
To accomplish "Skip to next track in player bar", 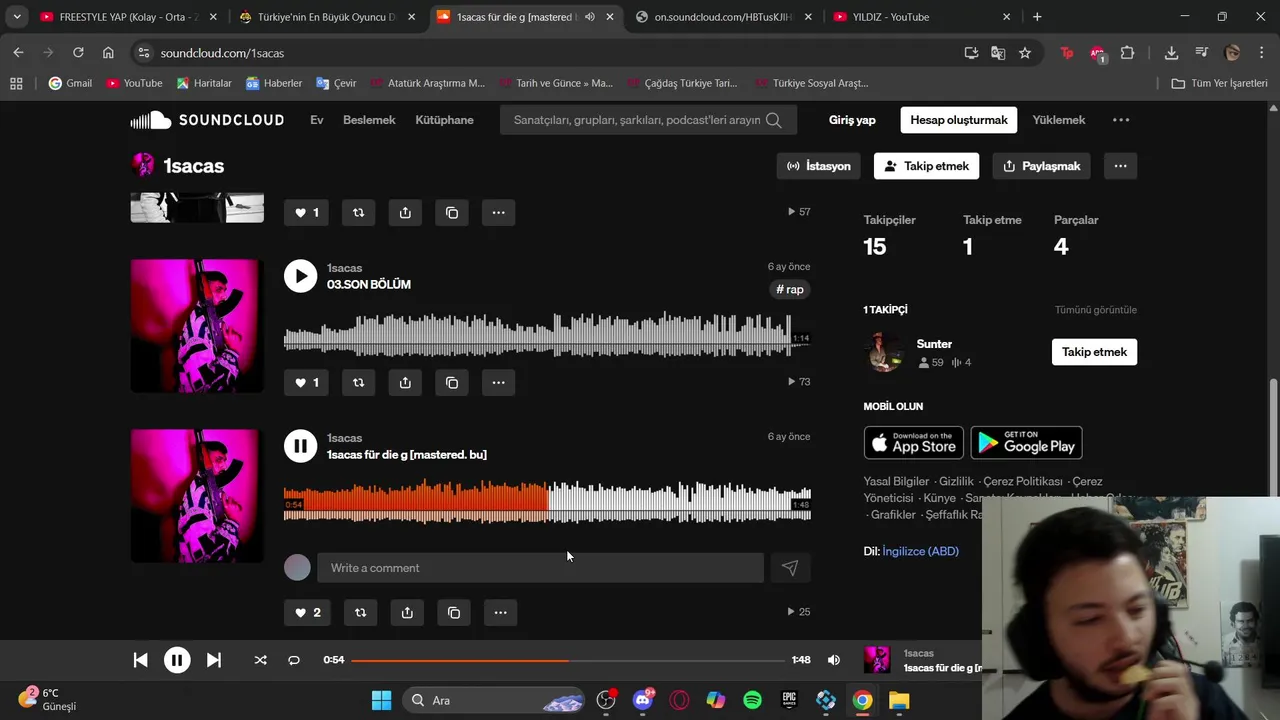I will [x=213, y=660].
